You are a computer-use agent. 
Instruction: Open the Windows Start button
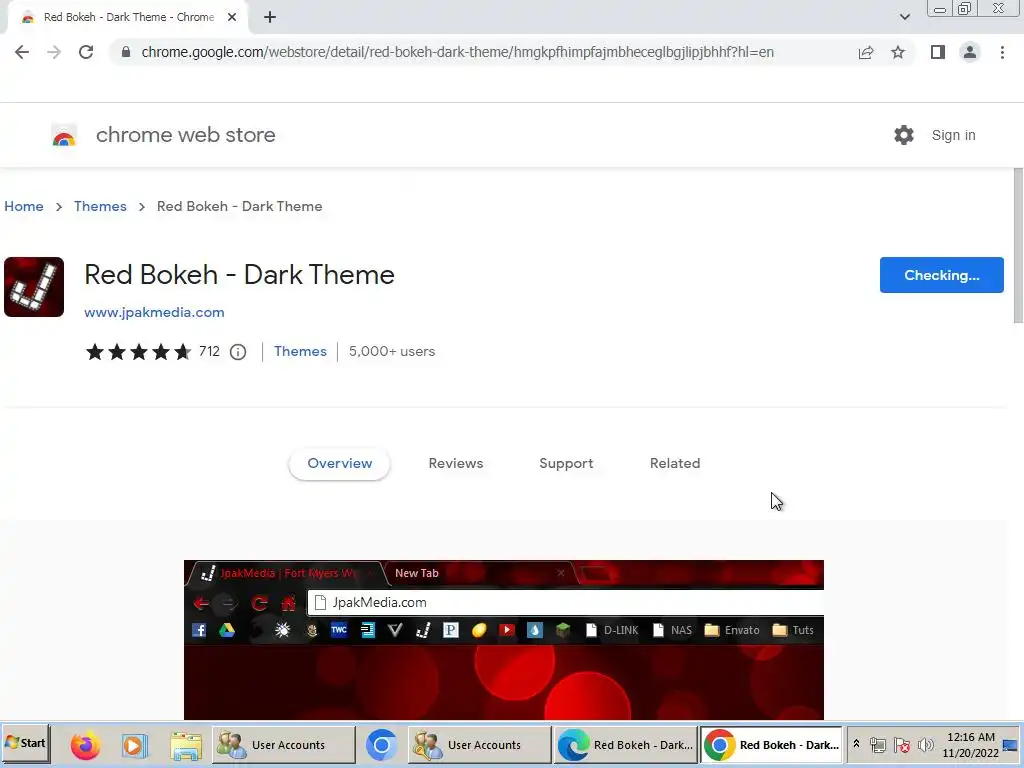tap(25, 744)
